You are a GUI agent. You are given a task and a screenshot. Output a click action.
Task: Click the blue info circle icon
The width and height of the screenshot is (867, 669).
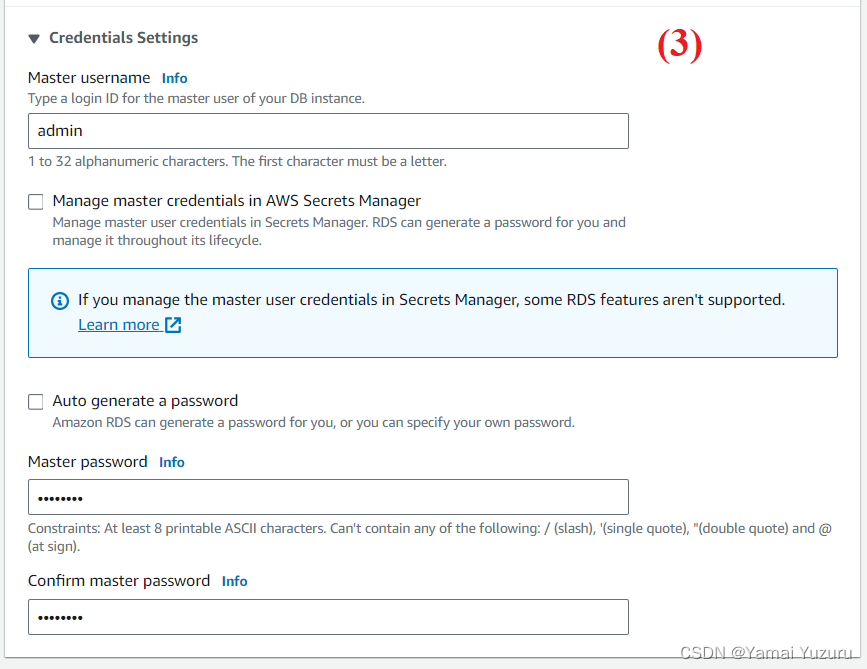pyautogui.click(x=60, y=301)
